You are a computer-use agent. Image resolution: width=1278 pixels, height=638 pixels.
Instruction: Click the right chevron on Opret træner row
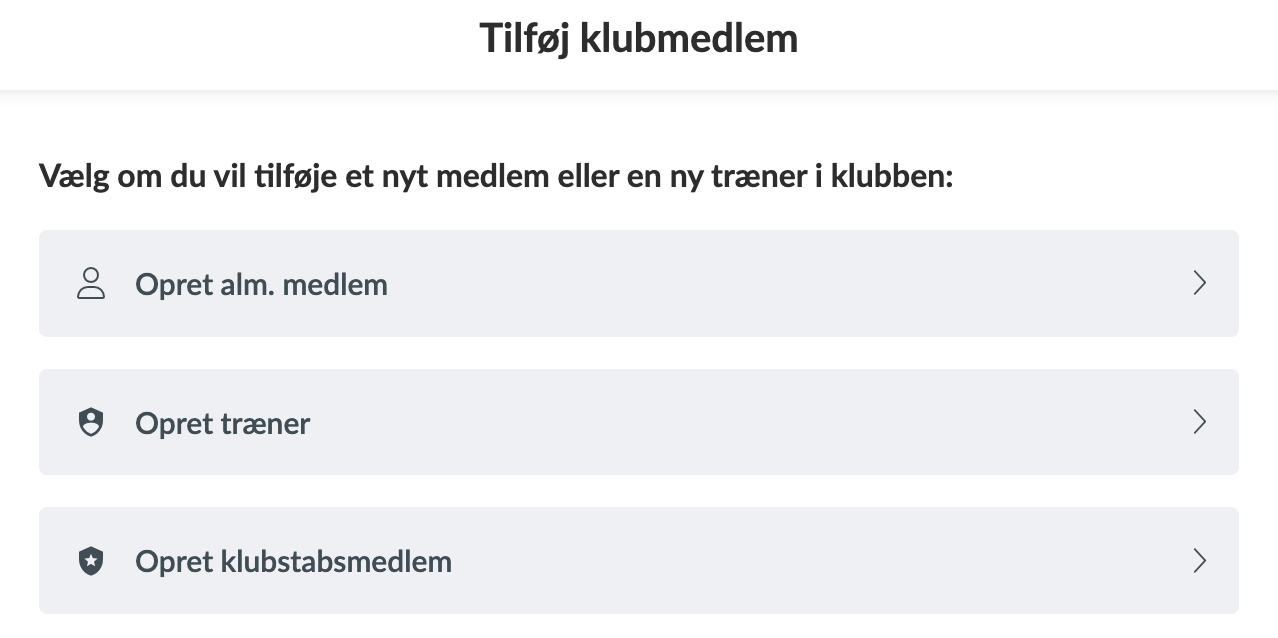pos(1200,422)
